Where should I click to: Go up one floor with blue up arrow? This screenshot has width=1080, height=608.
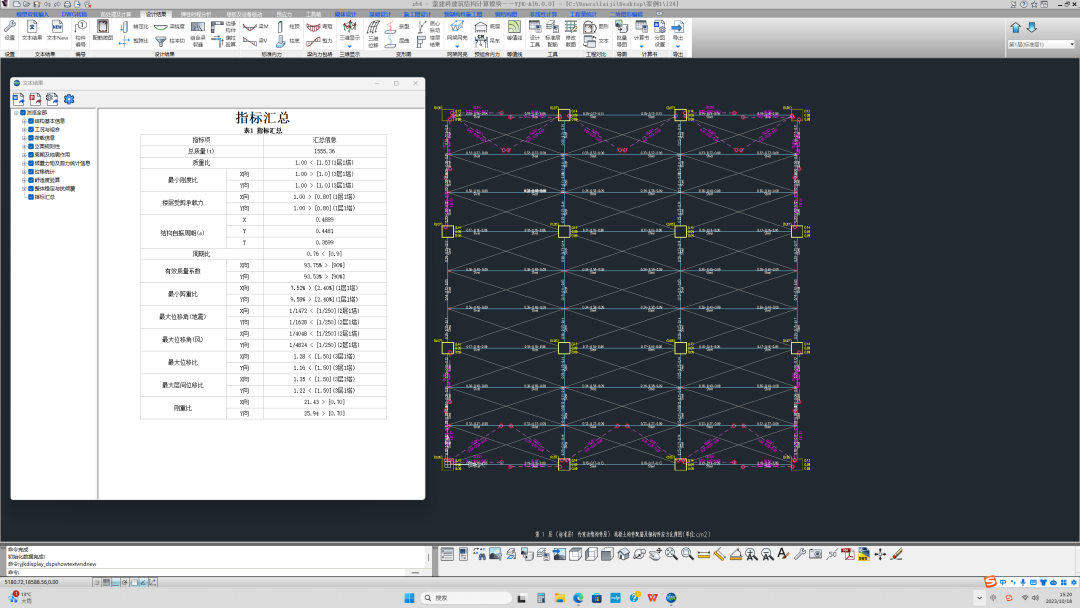click(x=1016, y=28)
